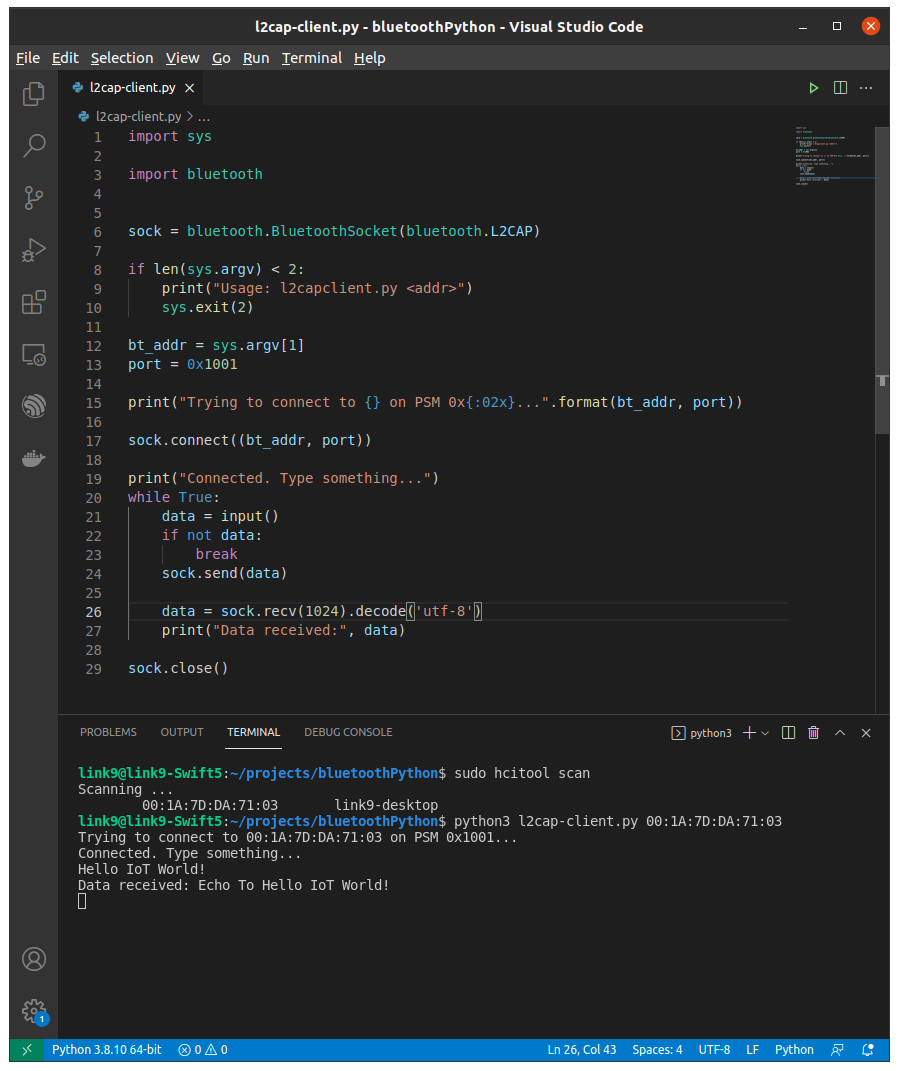This screenshot has width=899, height=1071.
Task: Select Python 3.8.10 64-bit interpreter
Action: point(107,1050)
